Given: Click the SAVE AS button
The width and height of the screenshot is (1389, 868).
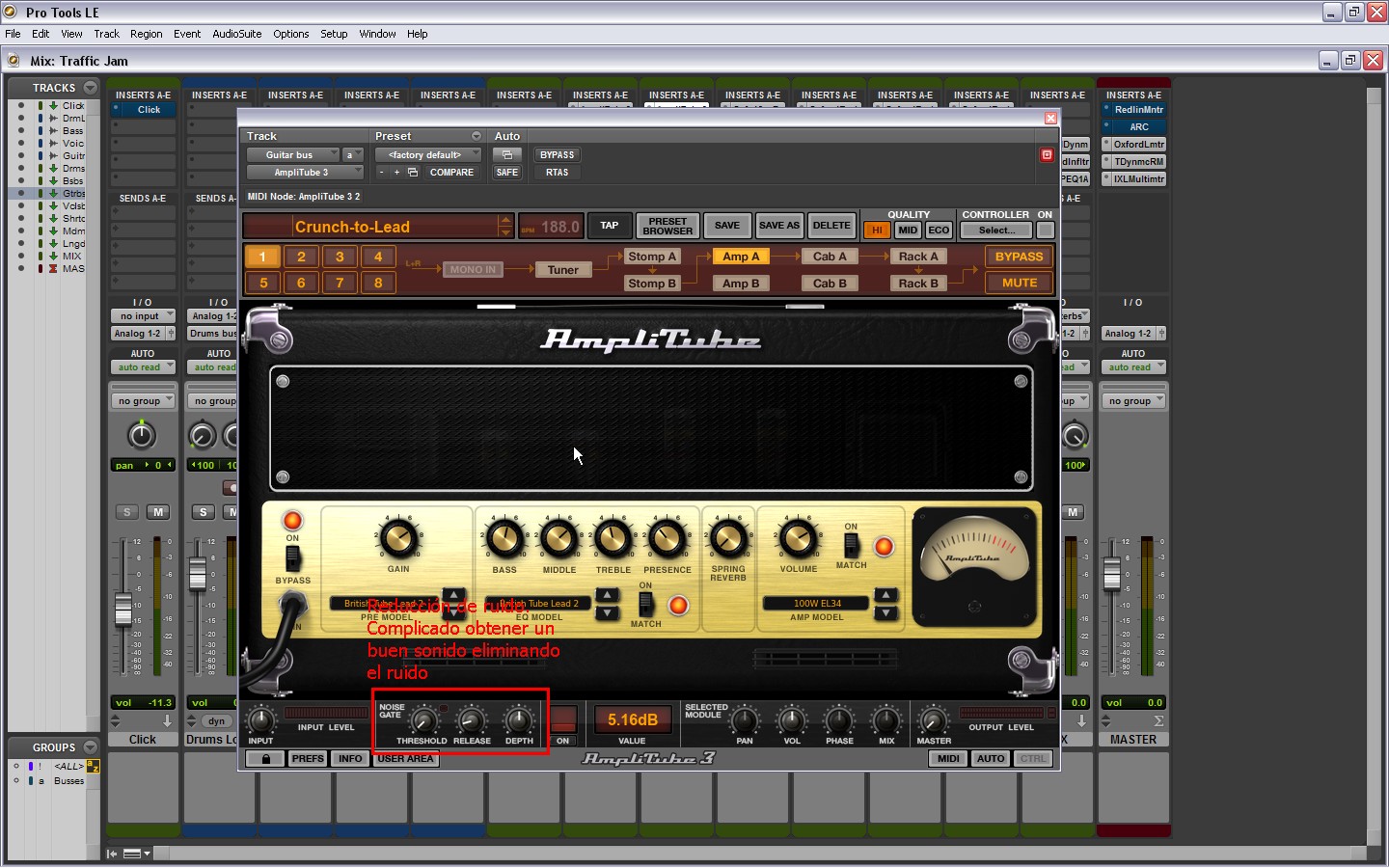Looking at the screenshot, I should pyautogui.click(x=779, y=226).
